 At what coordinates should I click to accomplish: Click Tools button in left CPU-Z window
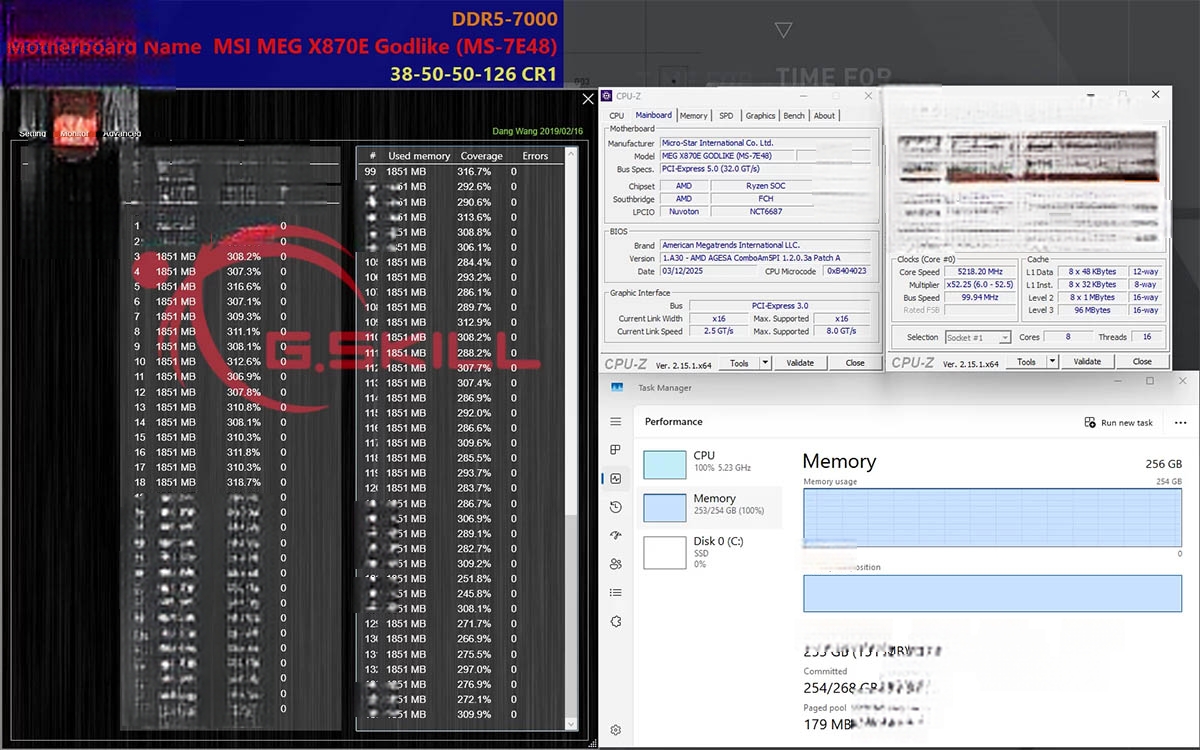coord(739,363)
